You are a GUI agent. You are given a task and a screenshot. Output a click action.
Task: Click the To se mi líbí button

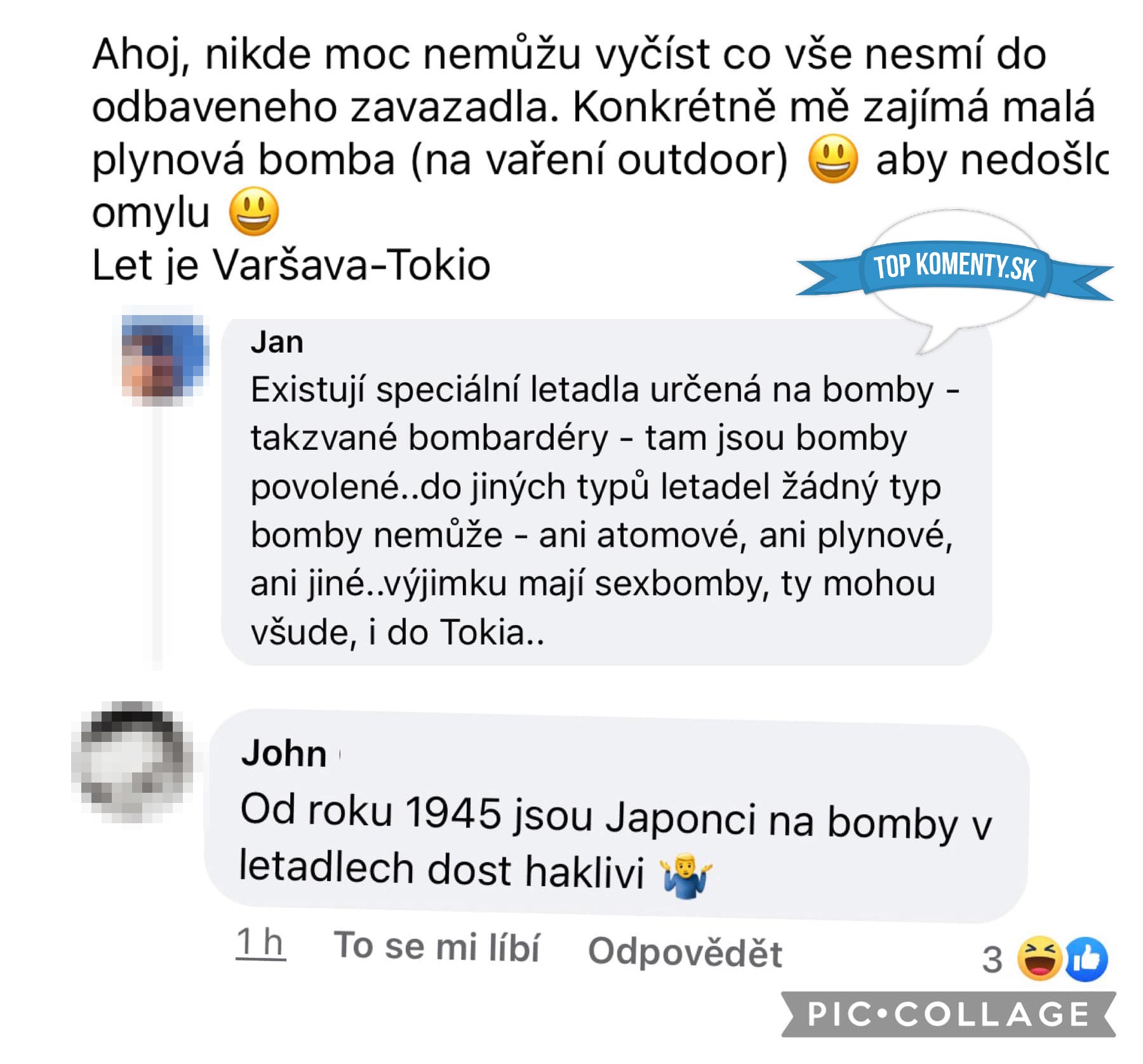437,946
